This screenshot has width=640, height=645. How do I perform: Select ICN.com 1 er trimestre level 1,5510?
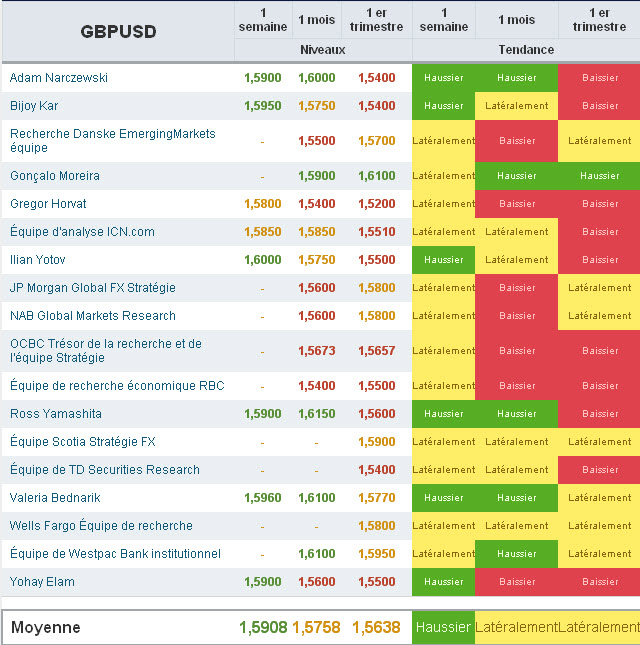pos(377,232)
